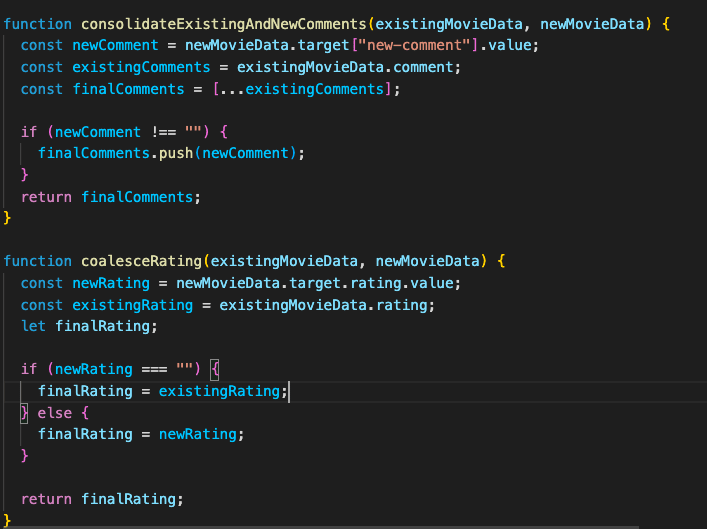
Task: Click newComment in its const declaration
Action: coord(115,45)
